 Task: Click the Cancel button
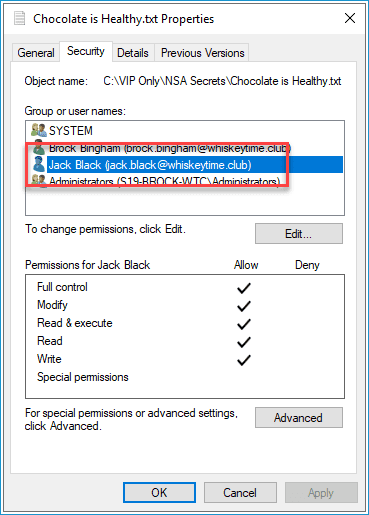[240, 492]
